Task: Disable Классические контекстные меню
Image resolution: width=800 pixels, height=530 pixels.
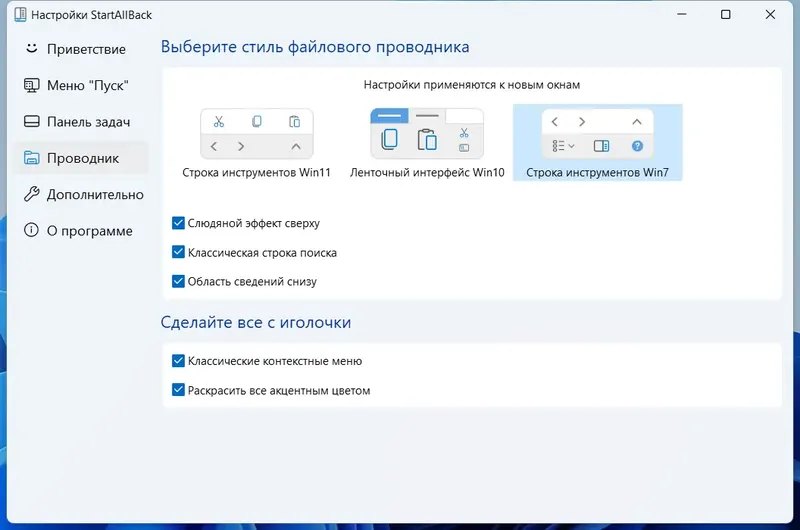Action: click(x=178, y=361)
